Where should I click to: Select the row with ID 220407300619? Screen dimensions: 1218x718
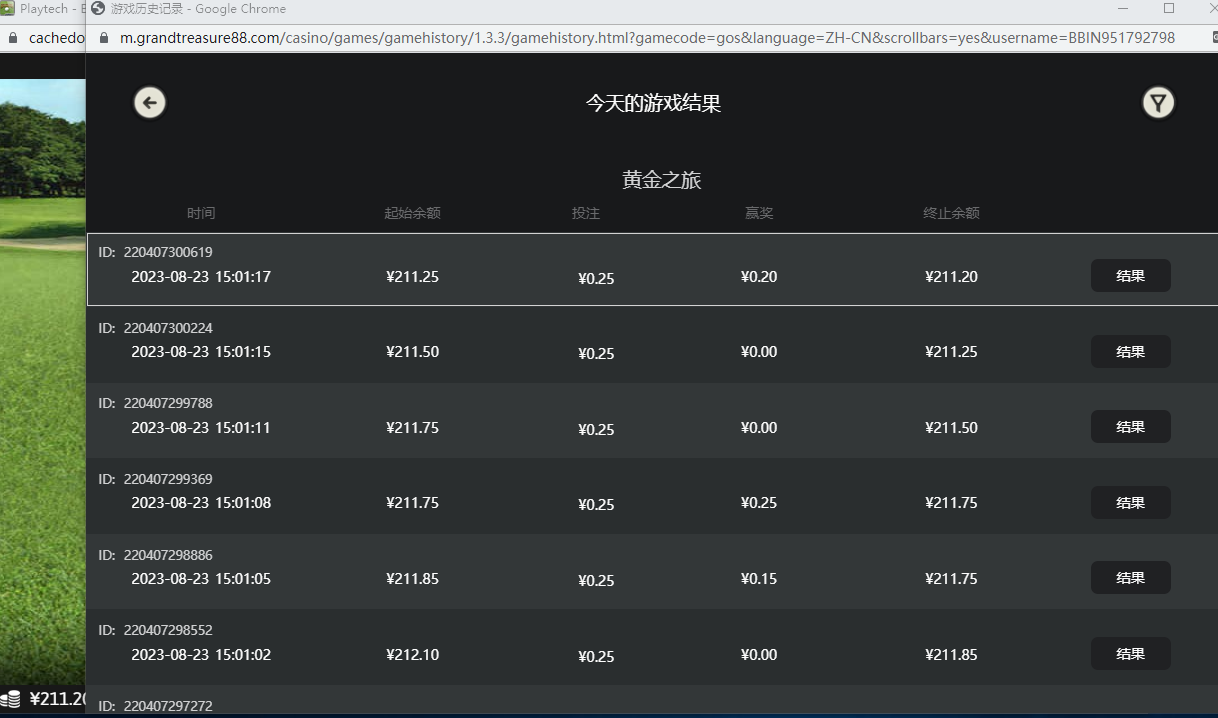point(652,269)
